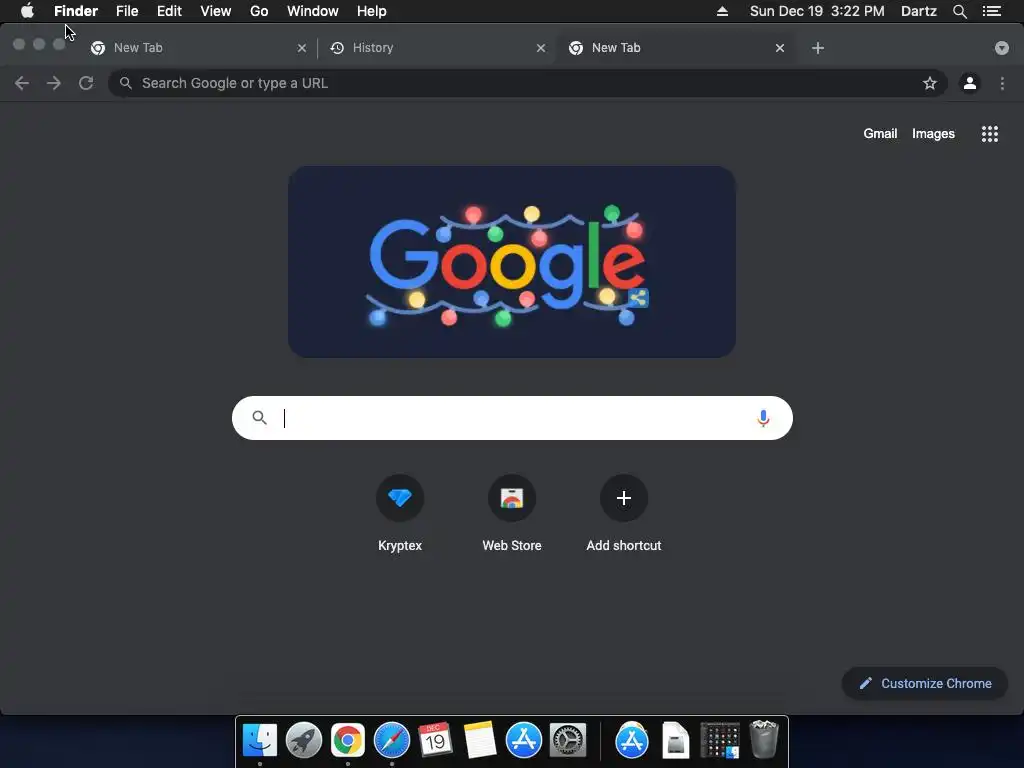
Task: Open Safari from the Dock
Action: click(391, 741)
